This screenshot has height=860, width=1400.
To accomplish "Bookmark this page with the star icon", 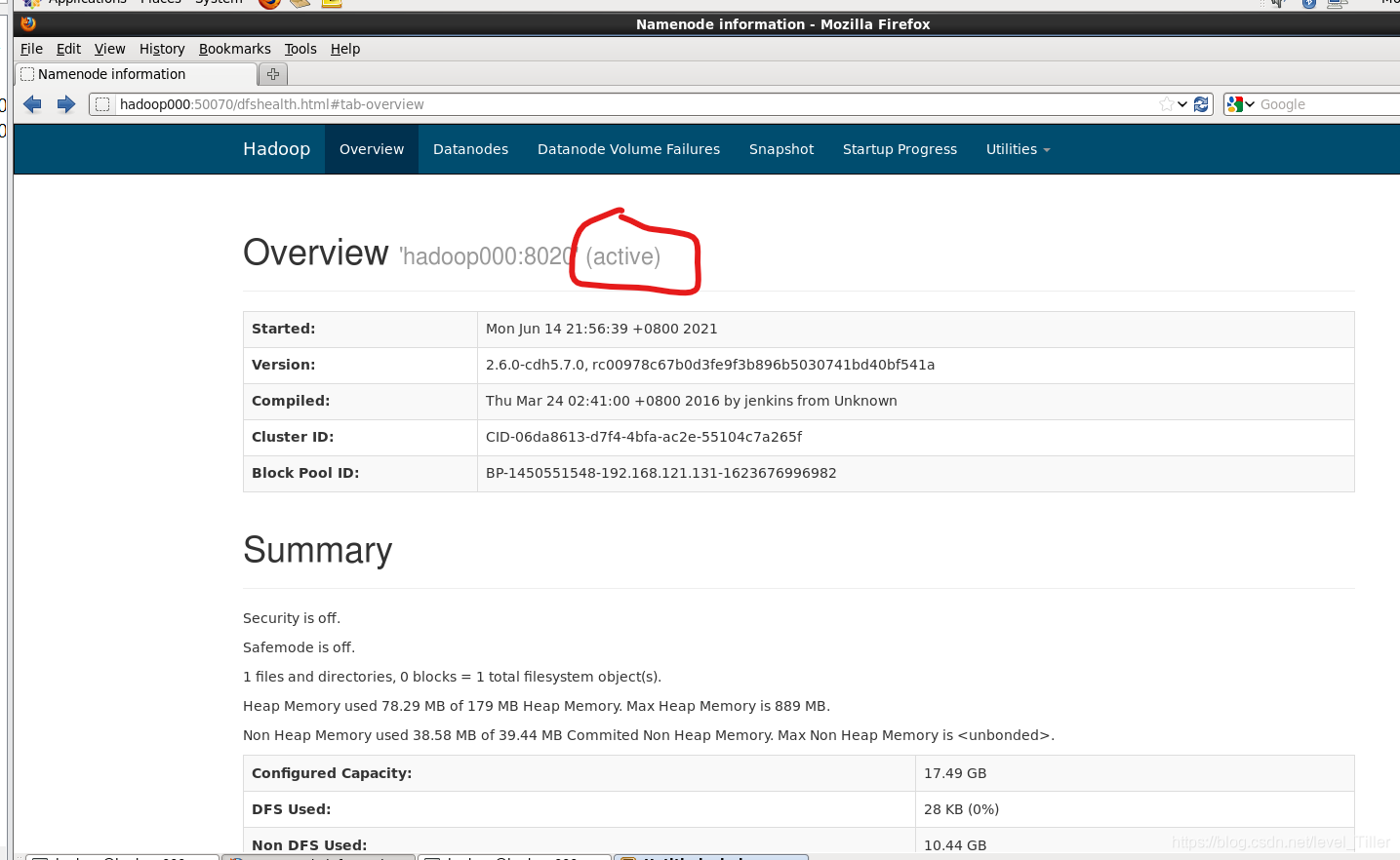I will [1166, 104].
